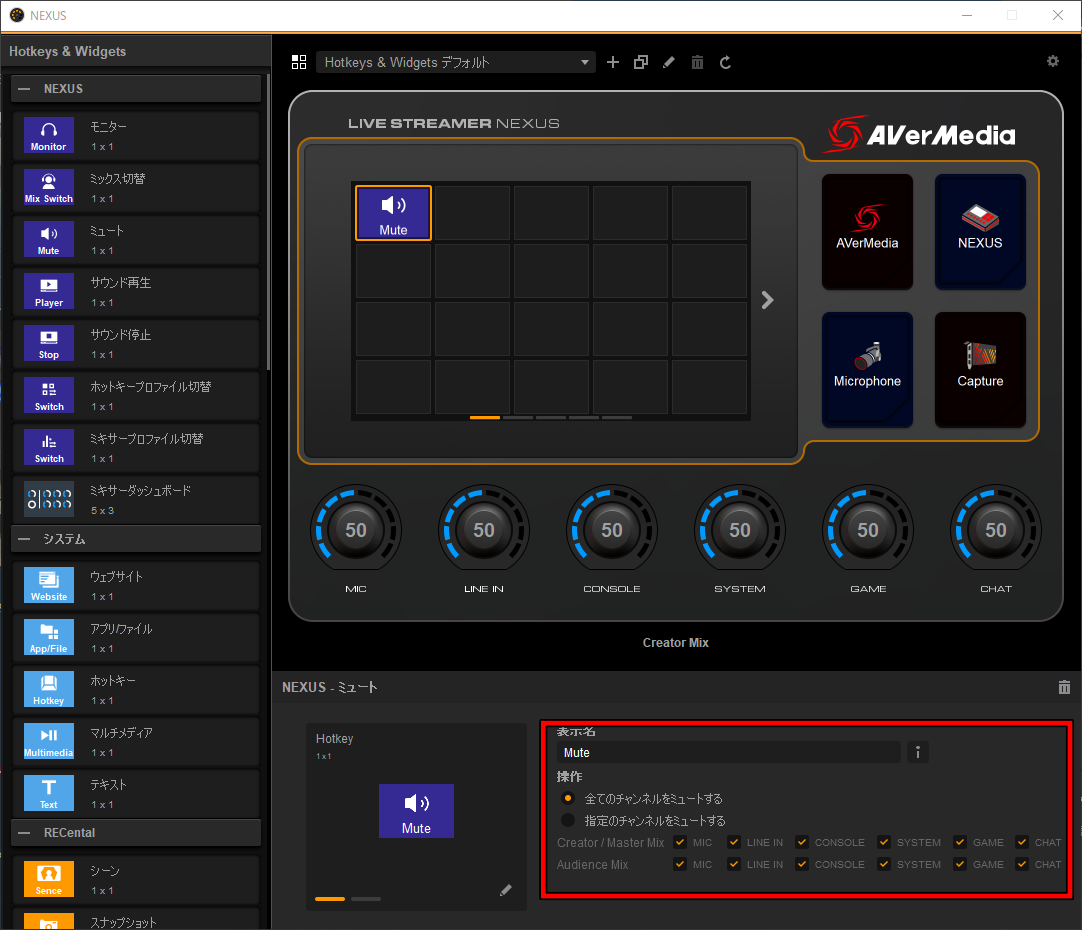Screen dimensions: 1082x930
Task: Click the widget list scrollbar
Action: [x=268, y=221]
